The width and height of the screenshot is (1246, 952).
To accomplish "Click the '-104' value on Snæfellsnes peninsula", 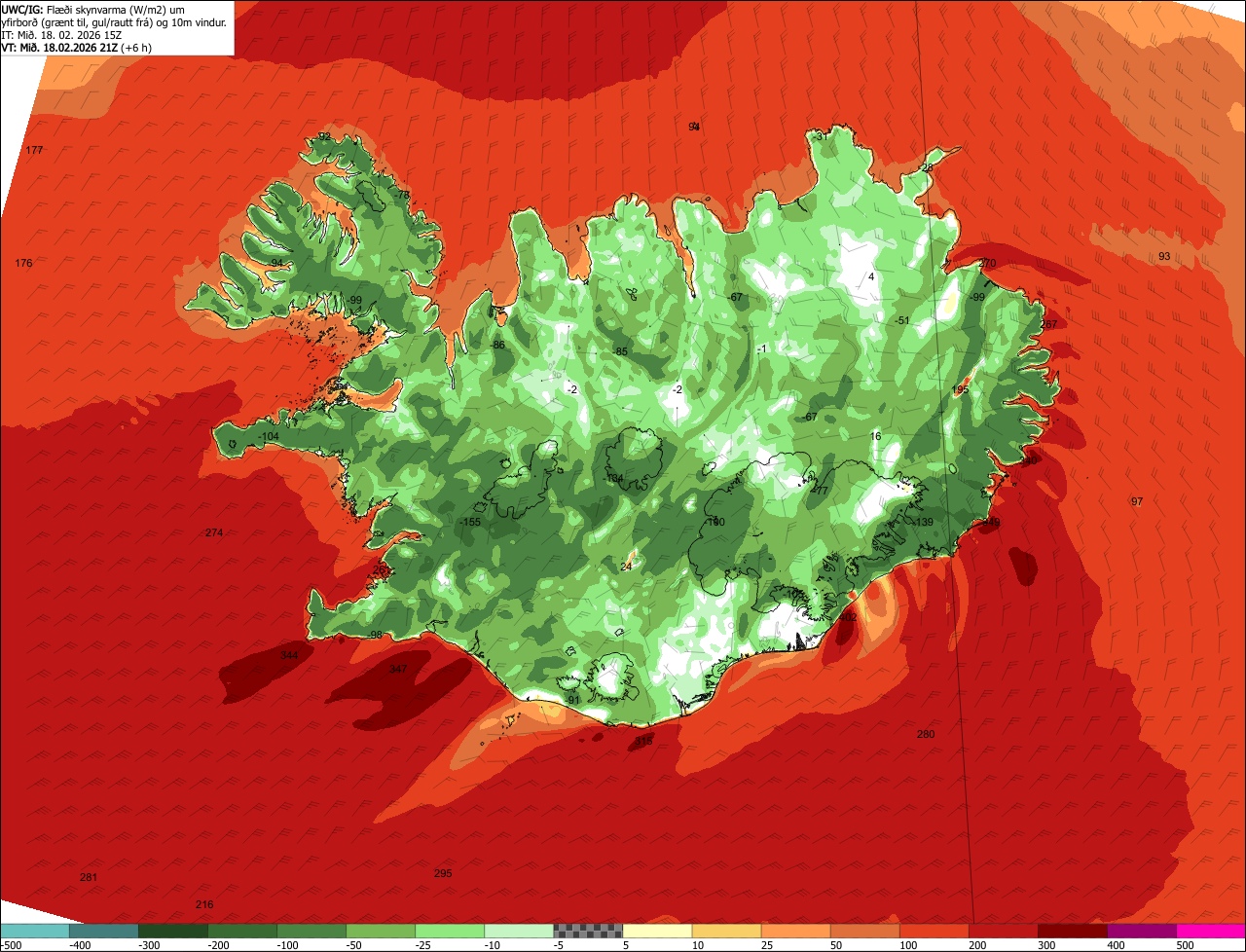I will (x=269, y=436).
